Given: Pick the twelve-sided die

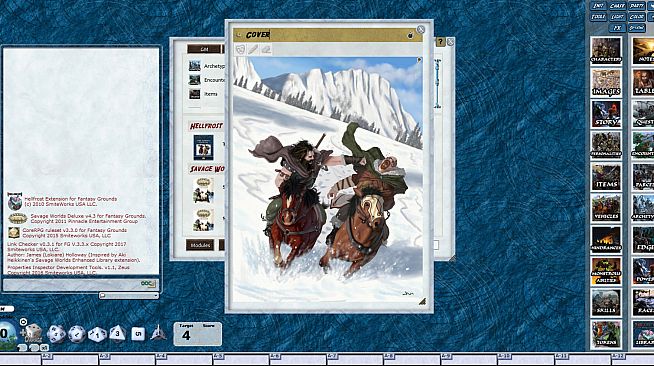Looking at the screenshot, I should [77, 334].
